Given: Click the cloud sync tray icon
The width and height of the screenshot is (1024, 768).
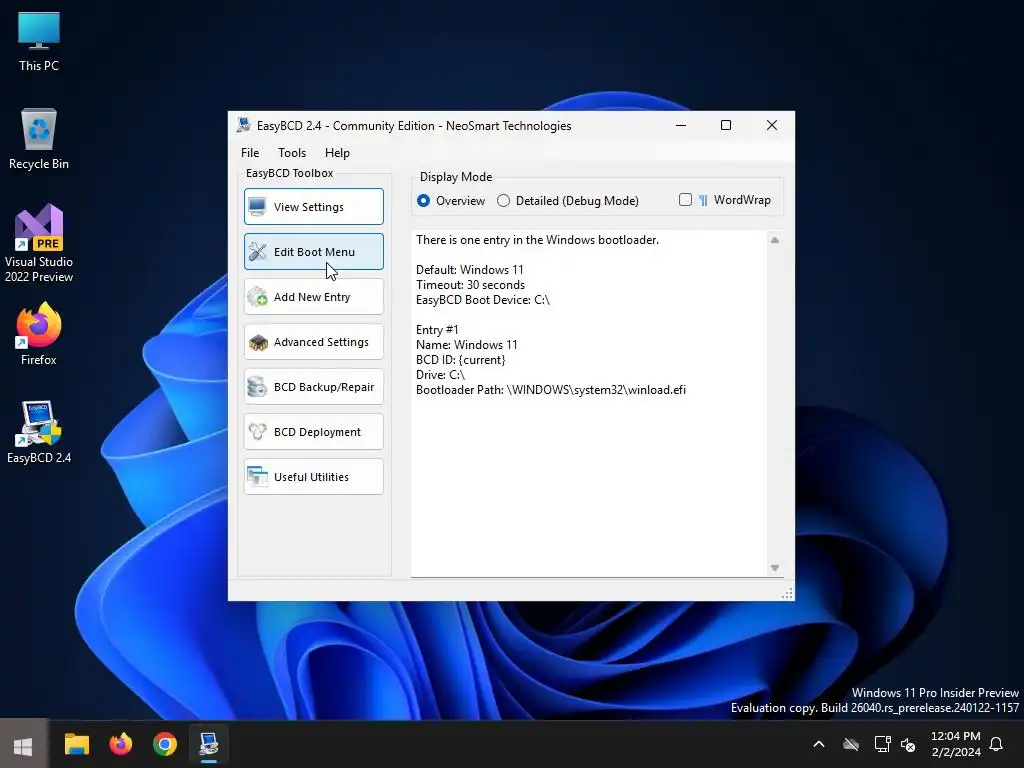Looking at the screenshot, I should pos(851,744).
